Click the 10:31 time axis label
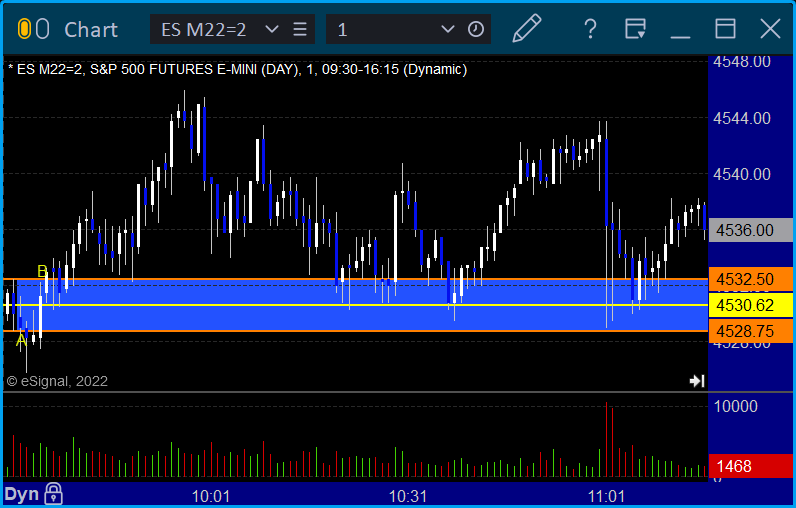This screenshot has height=508, width=796. (408, 496)
